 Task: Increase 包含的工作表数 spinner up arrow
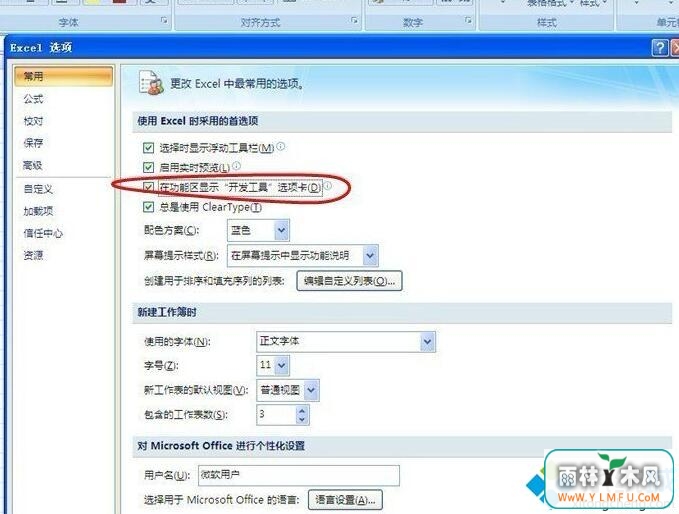302,410
